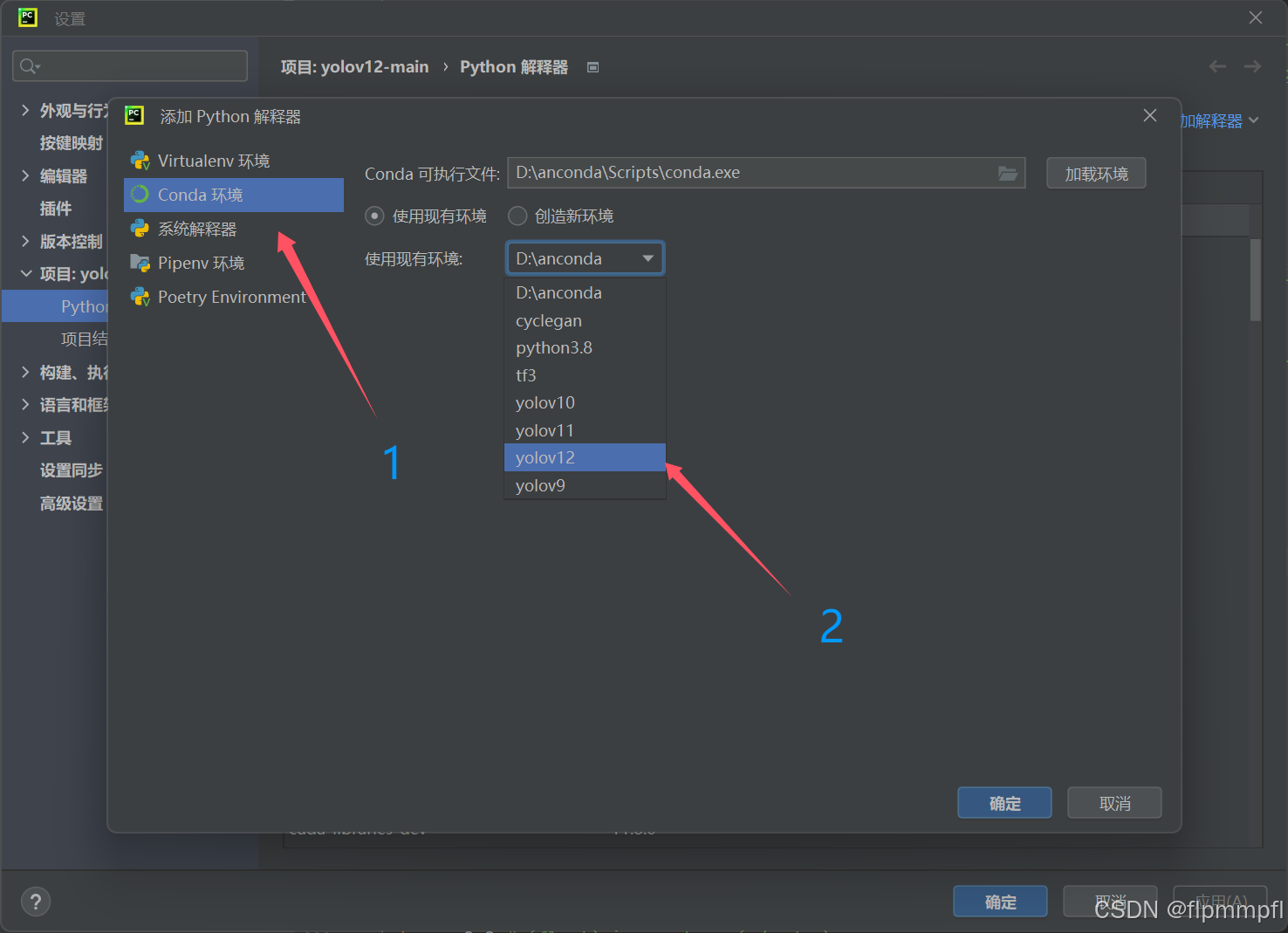Expand the 语言和框架 settings section
Image resolution: width=1288 pixels, height=933 pixels.
pyautogui.click(x=25, y=404)
